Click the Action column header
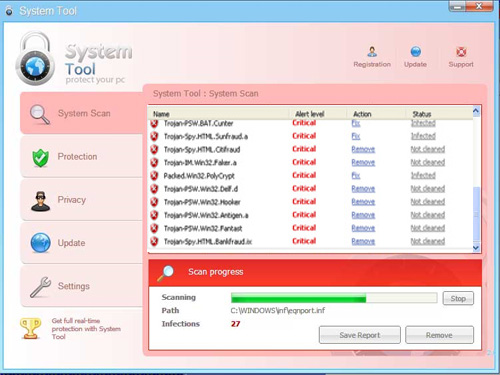Image resolution: width=500 pixels, height=375 pixels. 362,114
